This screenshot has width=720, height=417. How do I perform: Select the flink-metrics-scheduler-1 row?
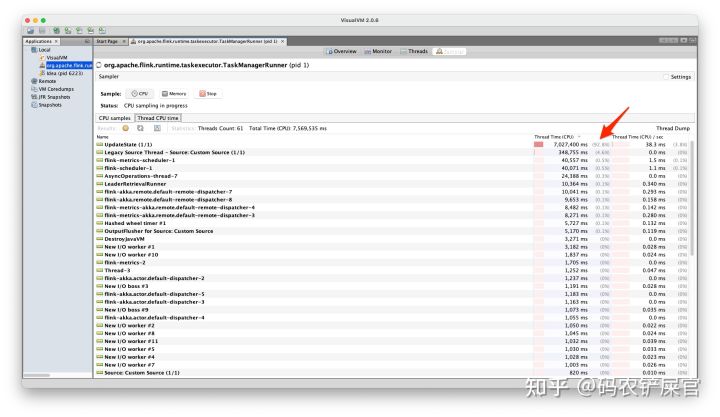click(x=393, y=160)
